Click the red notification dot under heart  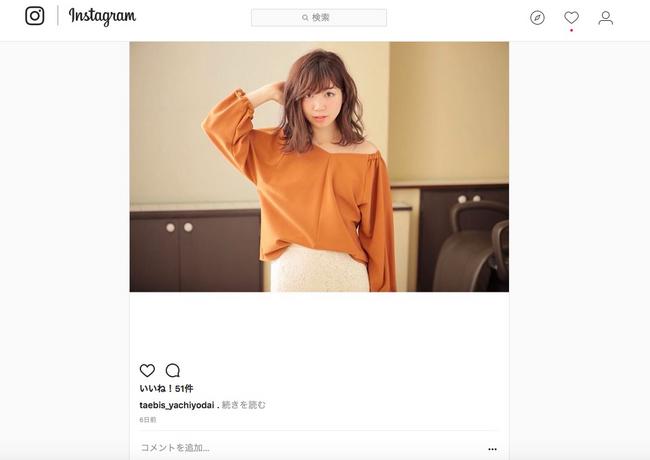(x=571, y=30)
